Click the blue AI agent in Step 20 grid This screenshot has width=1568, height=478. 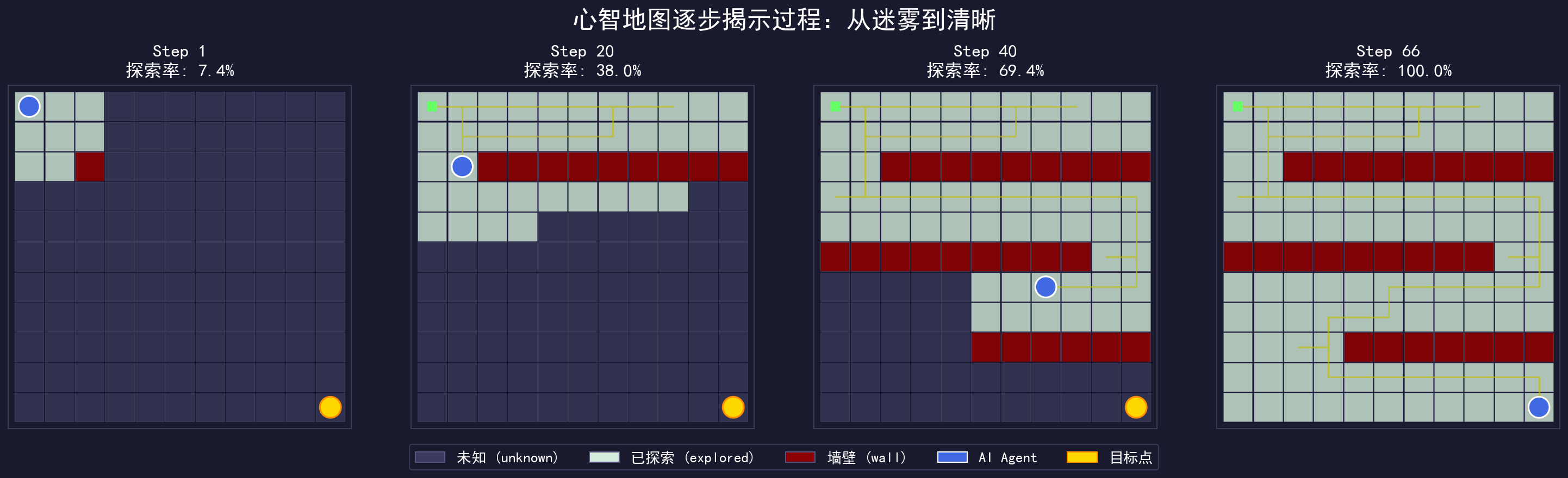pos(462,167)
